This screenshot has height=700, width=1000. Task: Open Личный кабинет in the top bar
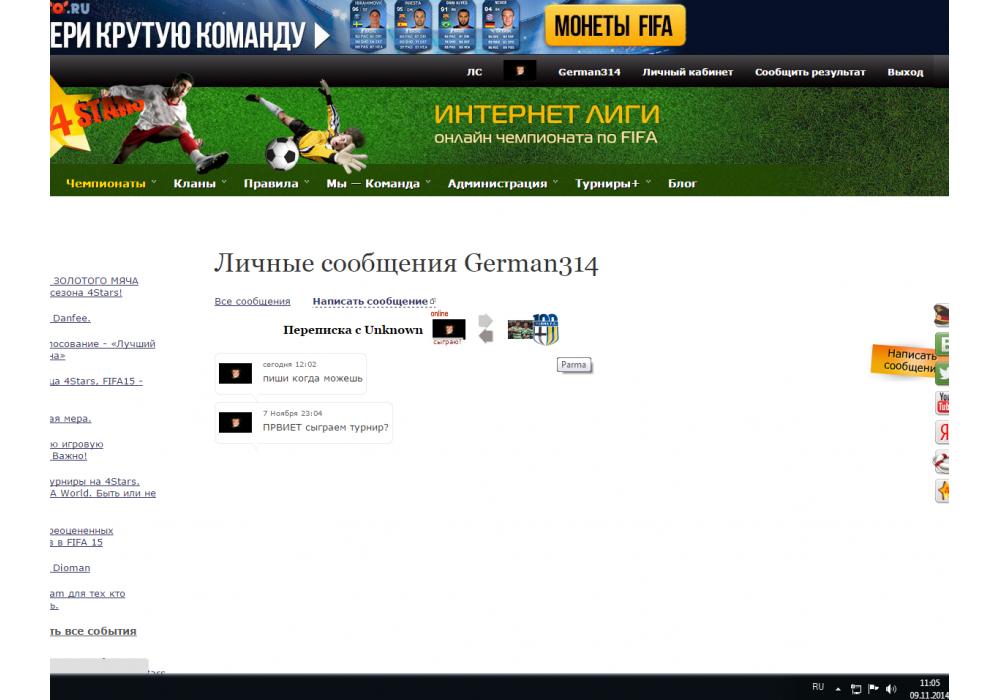[687, 72]
